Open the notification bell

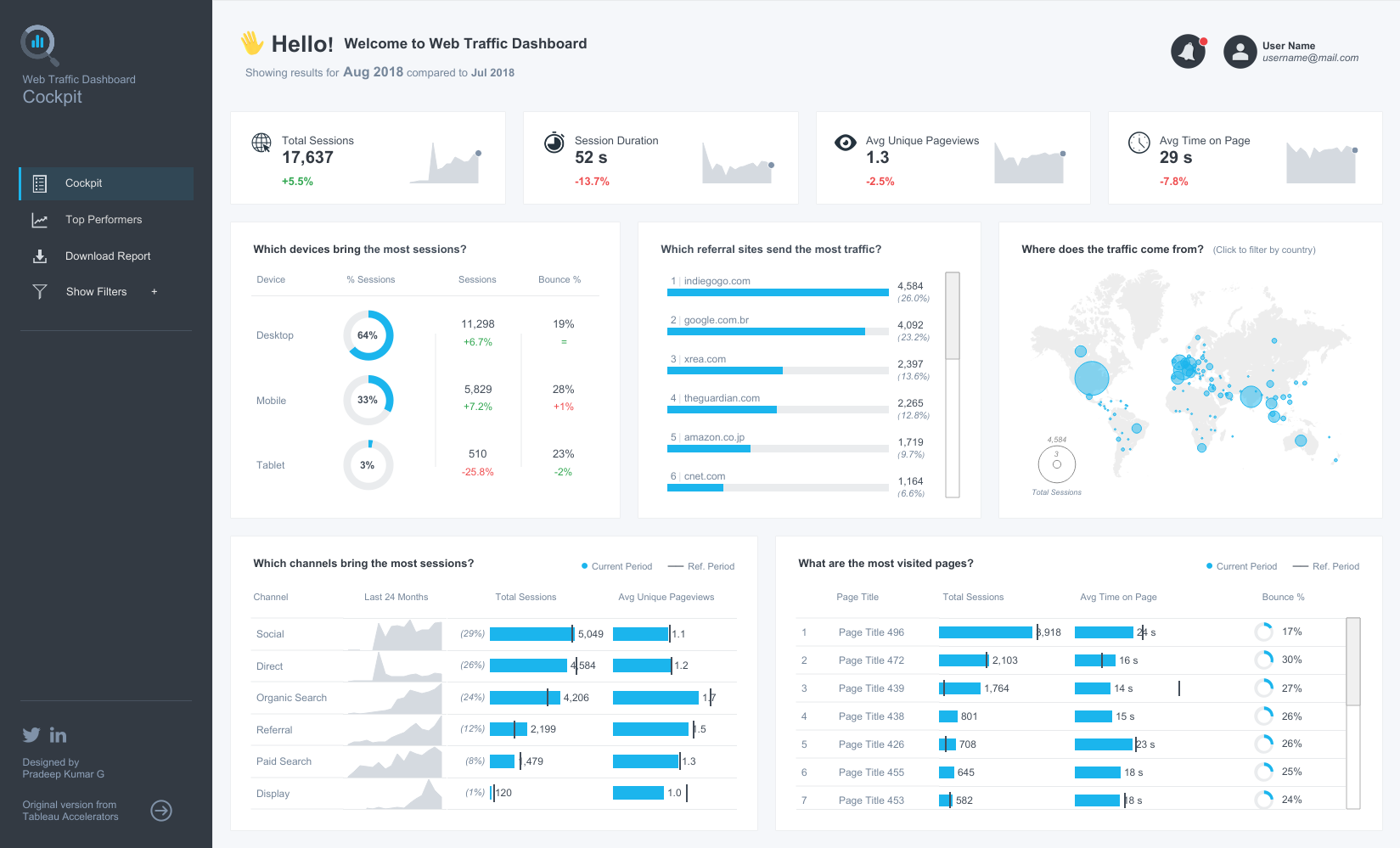(1188, 51)
